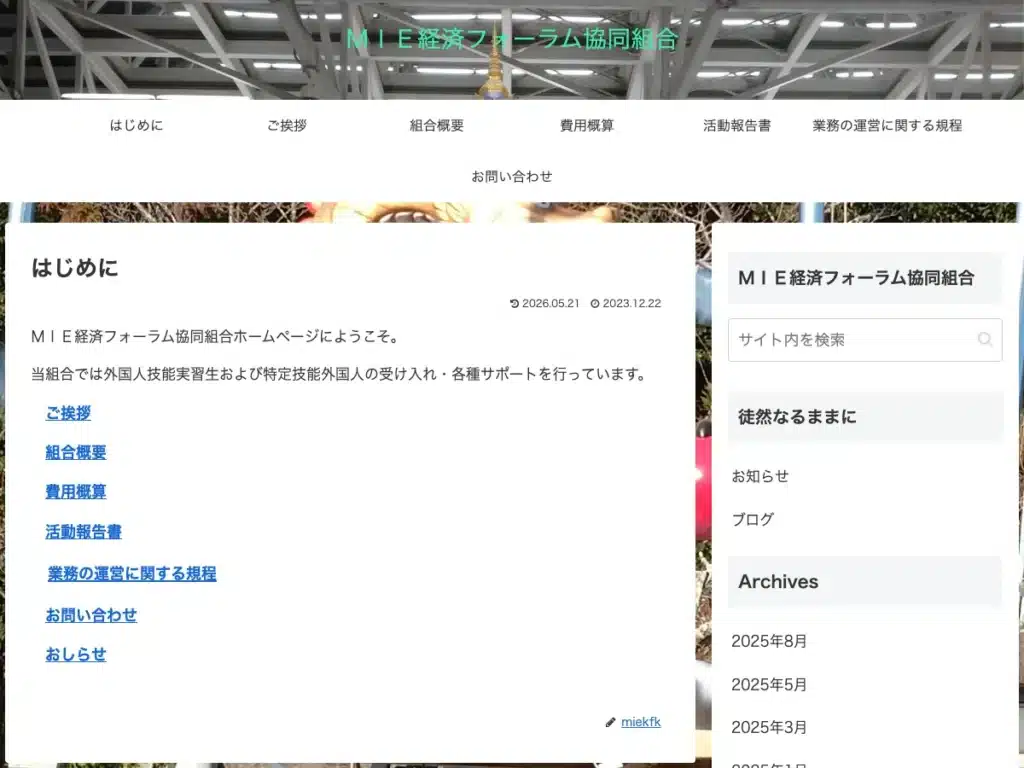Click the 2023.12.22 published date
The image size is (1024, 768).
(x=632, y=304)
